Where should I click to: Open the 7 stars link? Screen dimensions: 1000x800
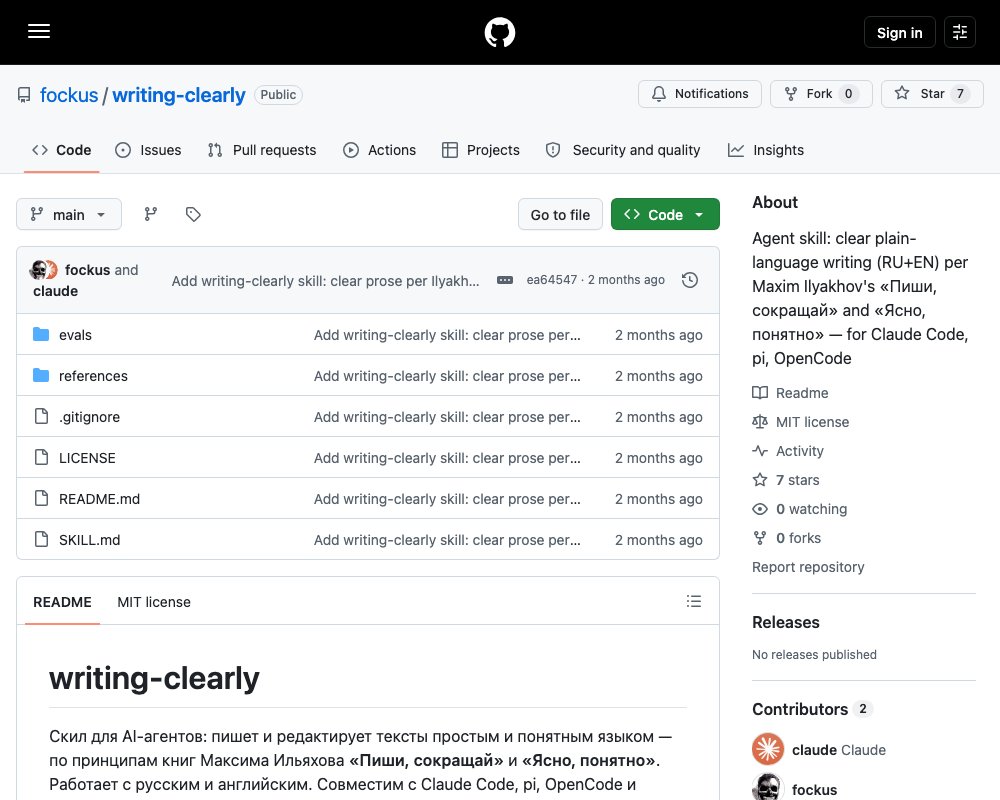click(786, 480)
